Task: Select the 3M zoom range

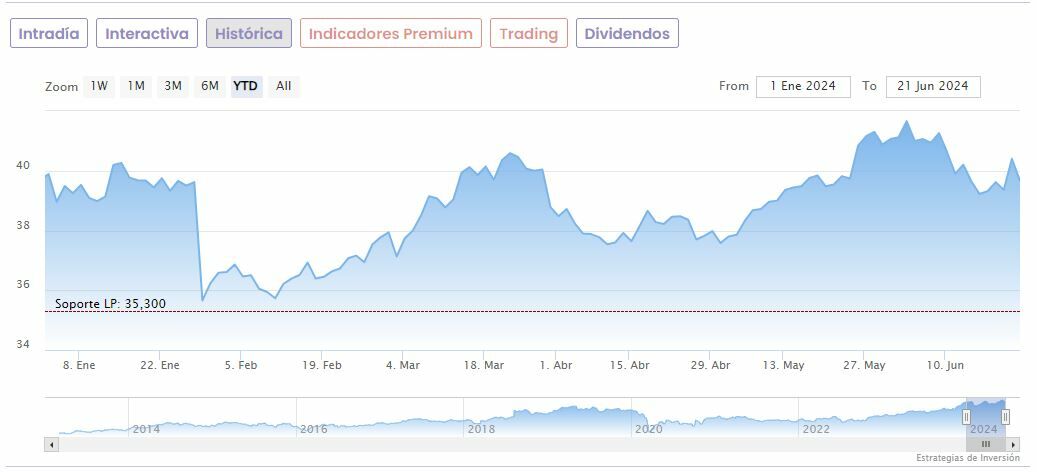Action: coord(173,86)
